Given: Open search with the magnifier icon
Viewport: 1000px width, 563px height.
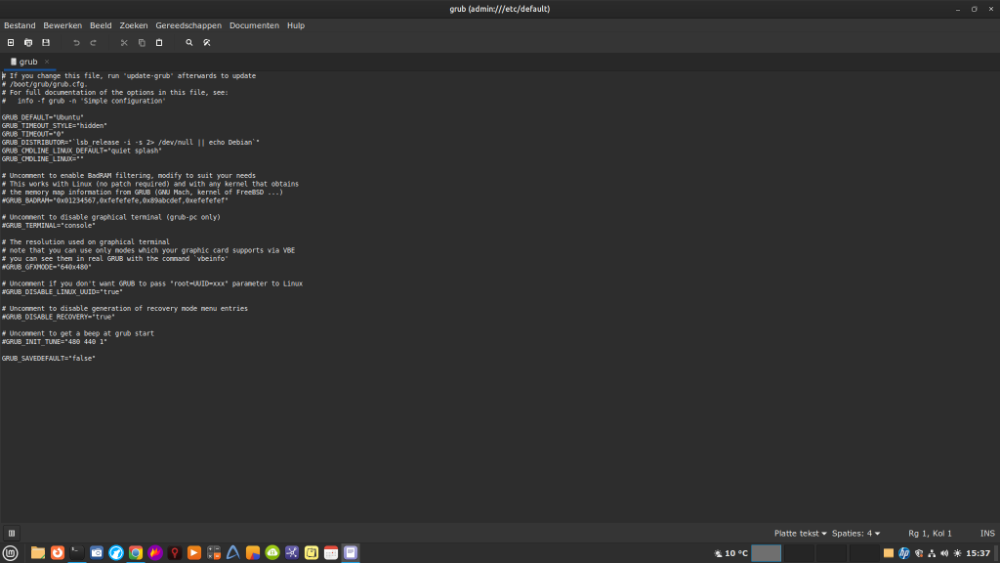Looking at the screenshot, I should coord(189,43).
